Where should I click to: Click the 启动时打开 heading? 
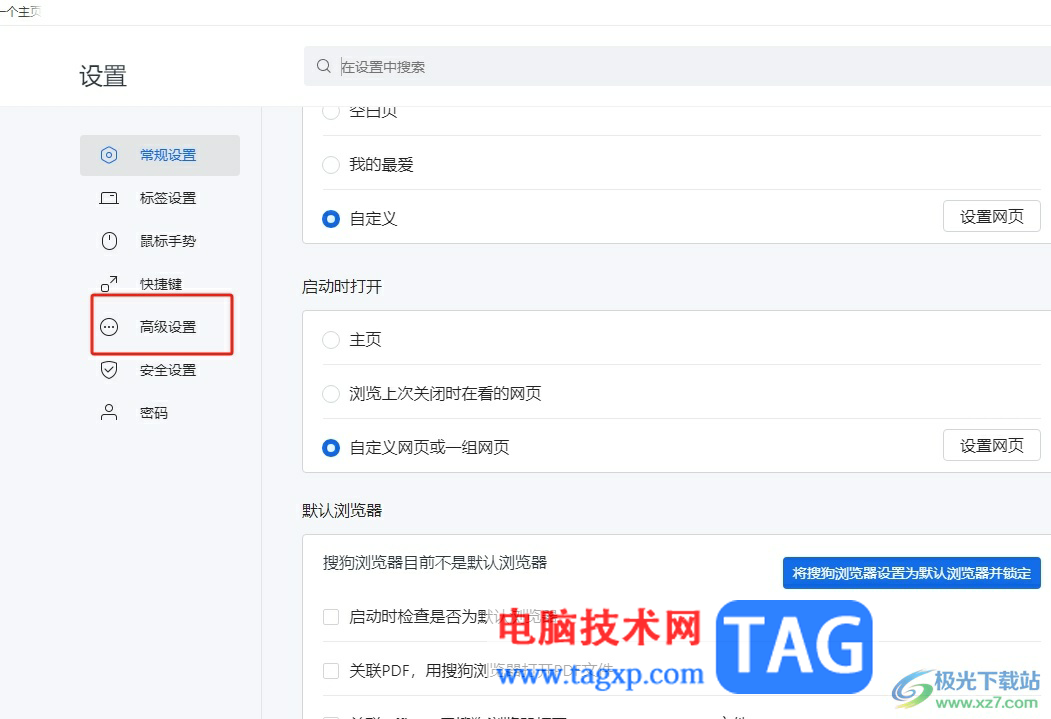(342, 287)
